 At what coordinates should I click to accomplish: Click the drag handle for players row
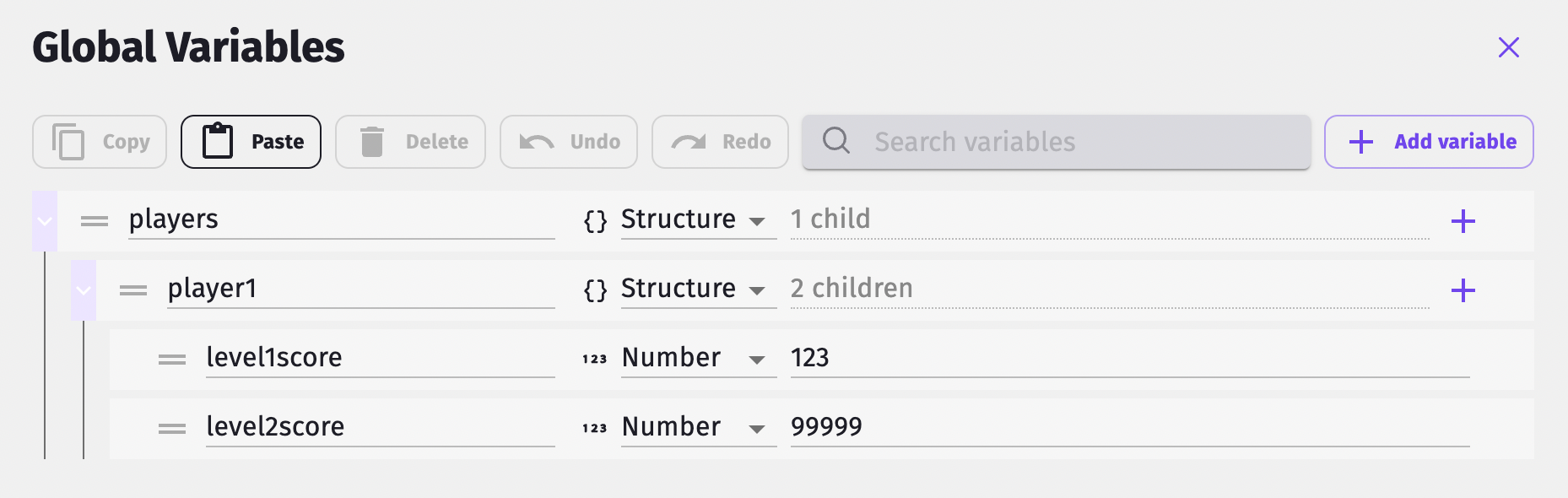pyautogui.click(x=95, y=221)
